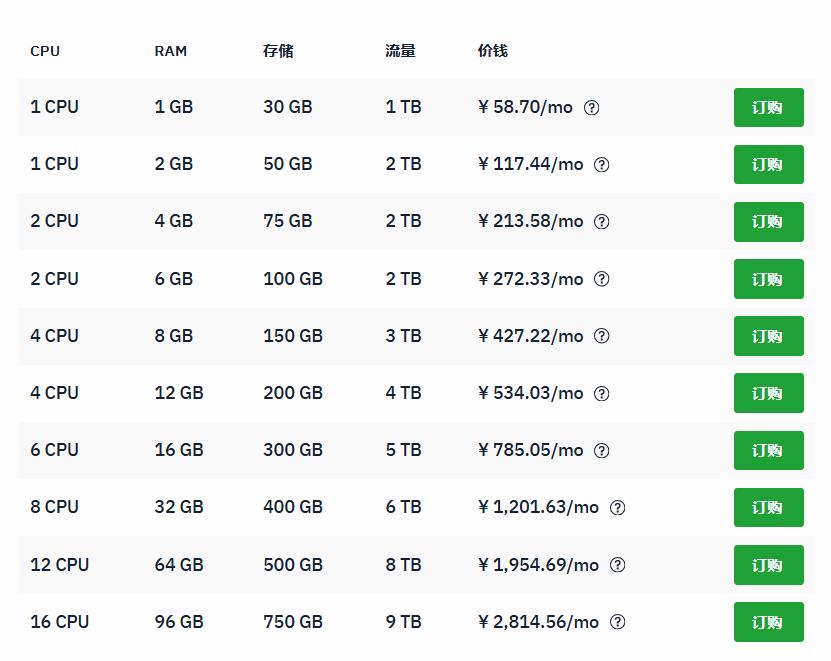Click the help icon next to ¥58.70/mo

coord(593,107)
